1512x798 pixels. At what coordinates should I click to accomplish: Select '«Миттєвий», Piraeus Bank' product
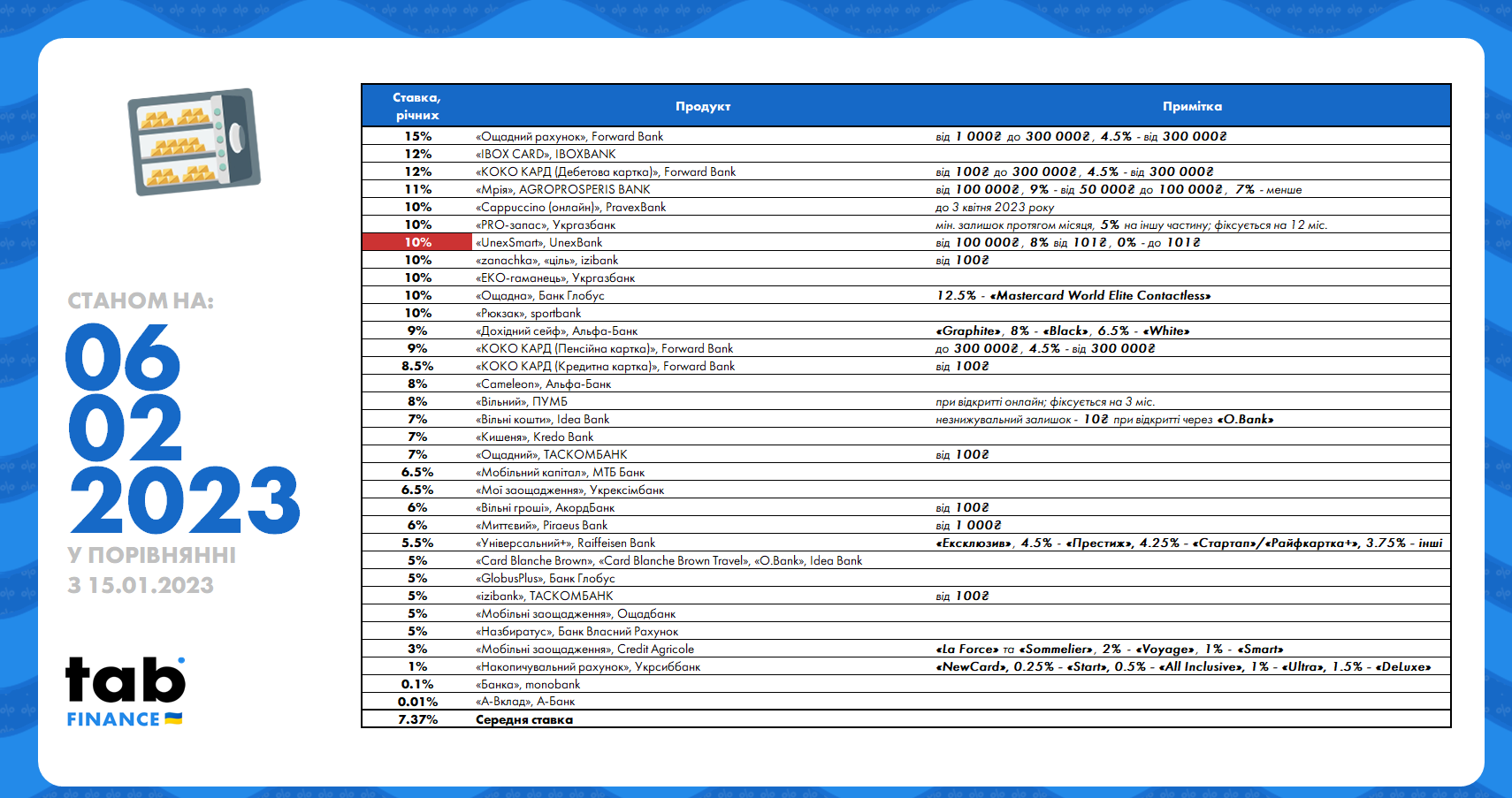pyautogui.click(x=542, y=525)
